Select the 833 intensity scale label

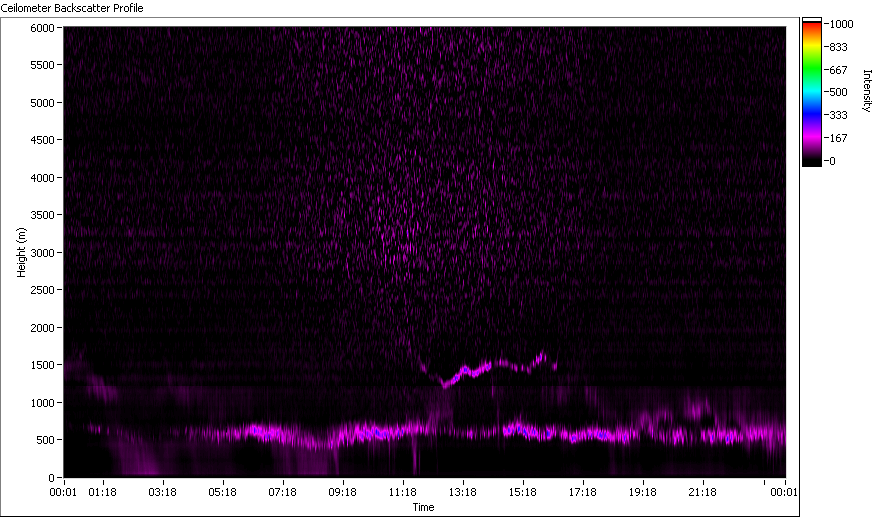click(839, 47)
